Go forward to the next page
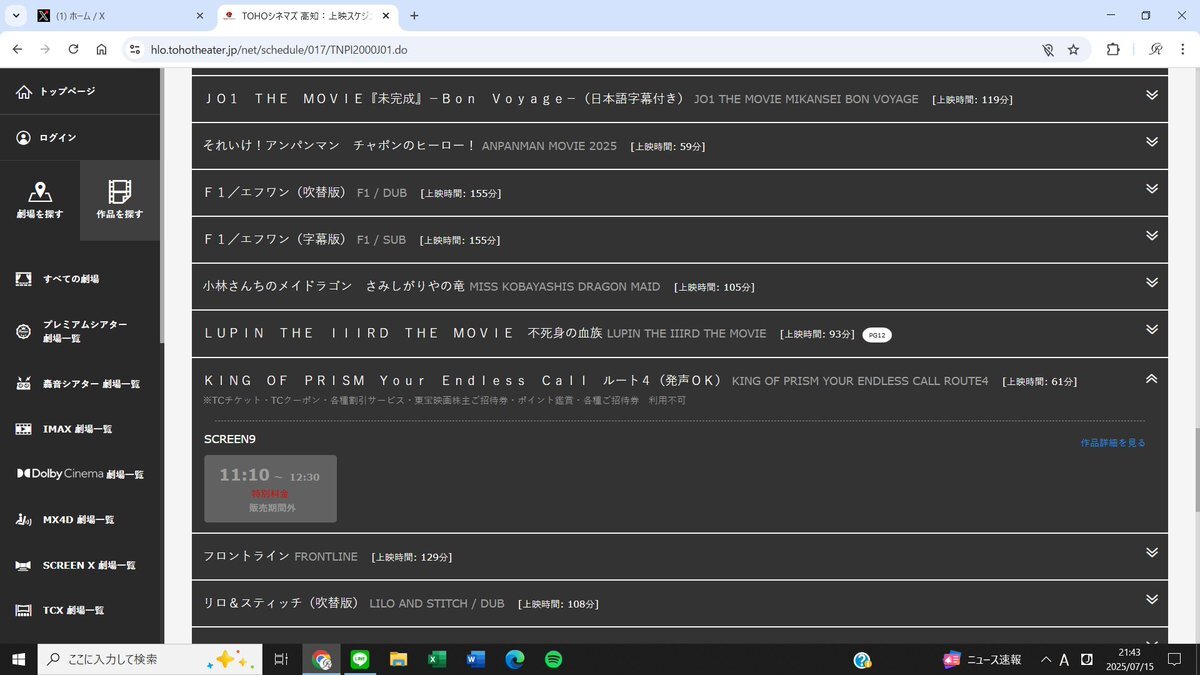Viewport: 1200px width, 675px height. tap(45, 49)
